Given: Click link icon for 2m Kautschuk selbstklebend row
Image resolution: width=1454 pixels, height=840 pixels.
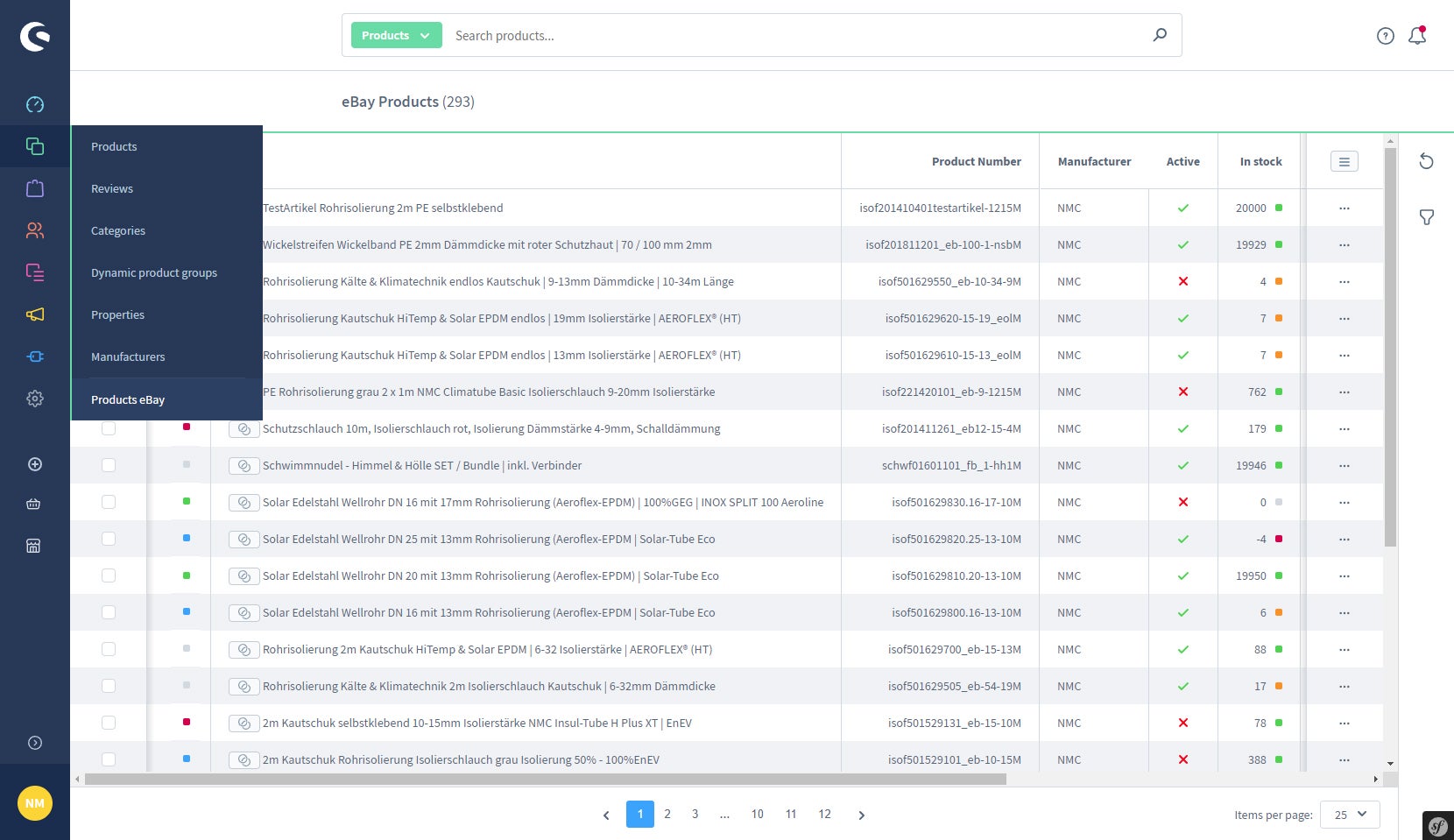Looking at the screenshot, I should coord(244,724).
